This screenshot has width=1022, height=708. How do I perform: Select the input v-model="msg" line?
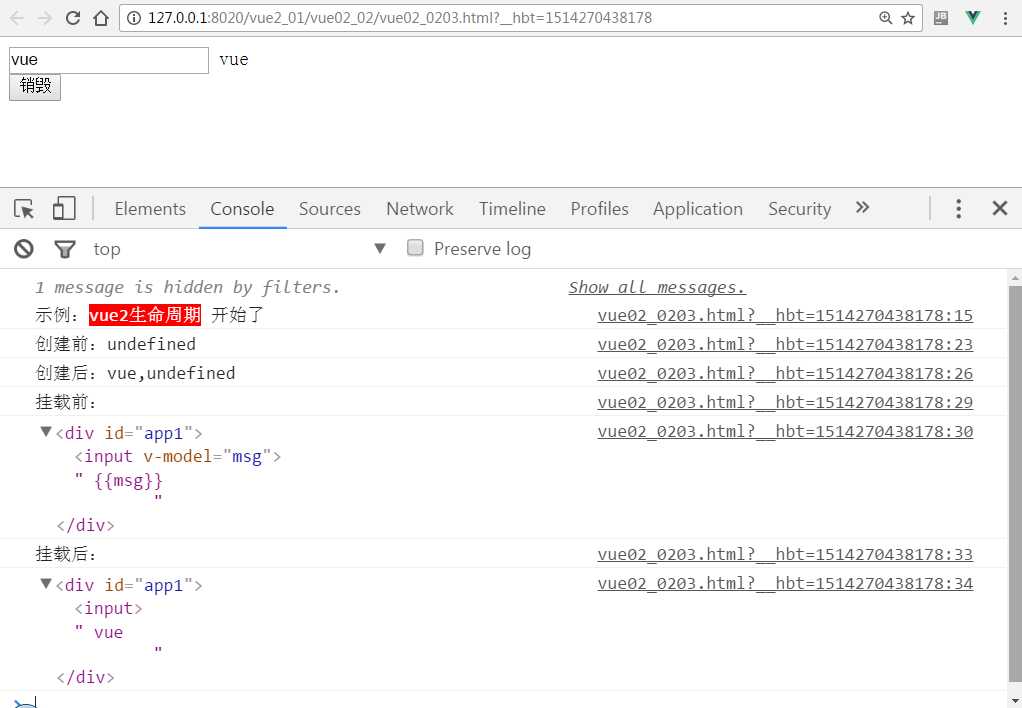[177, 456]
